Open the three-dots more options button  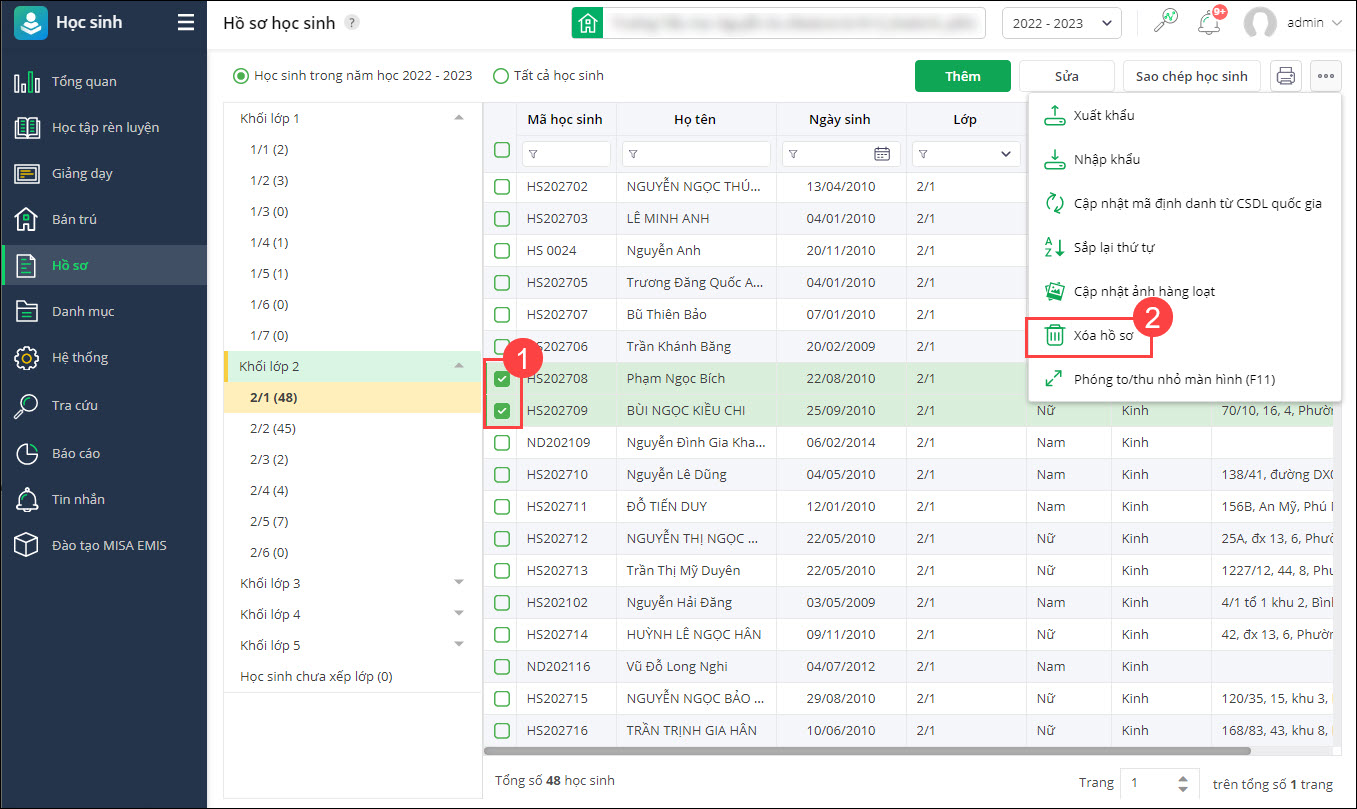(x=1326, y=76)
